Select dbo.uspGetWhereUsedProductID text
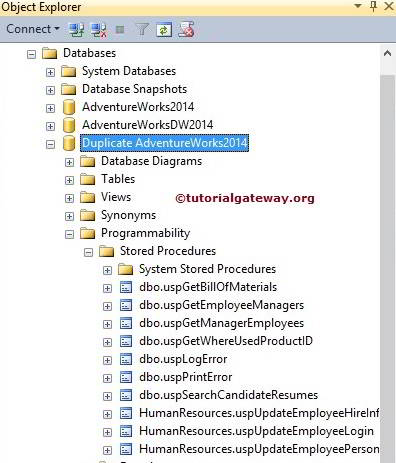The height and width of the screenshot is (463, 396). pyautogui.click(x=226, y=341)
